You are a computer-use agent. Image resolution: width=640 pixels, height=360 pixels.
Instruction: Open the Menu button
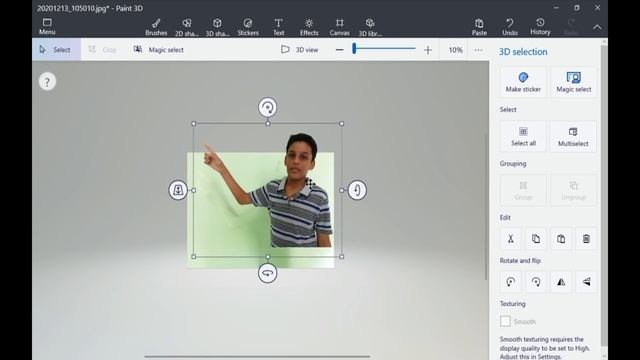(x=47, y=27)
